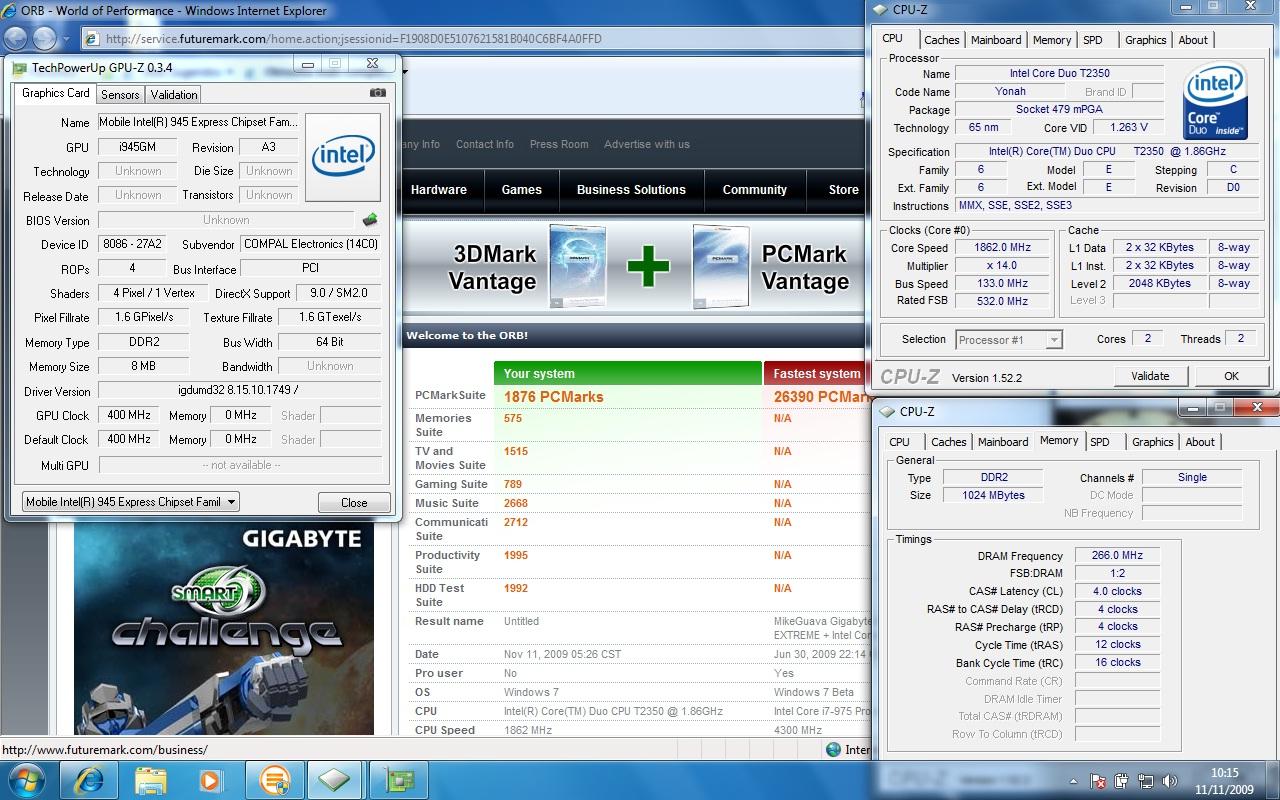
Task: Open the volume speaker tray icon
Action: pyautogui.click(x=1170, y=782)
